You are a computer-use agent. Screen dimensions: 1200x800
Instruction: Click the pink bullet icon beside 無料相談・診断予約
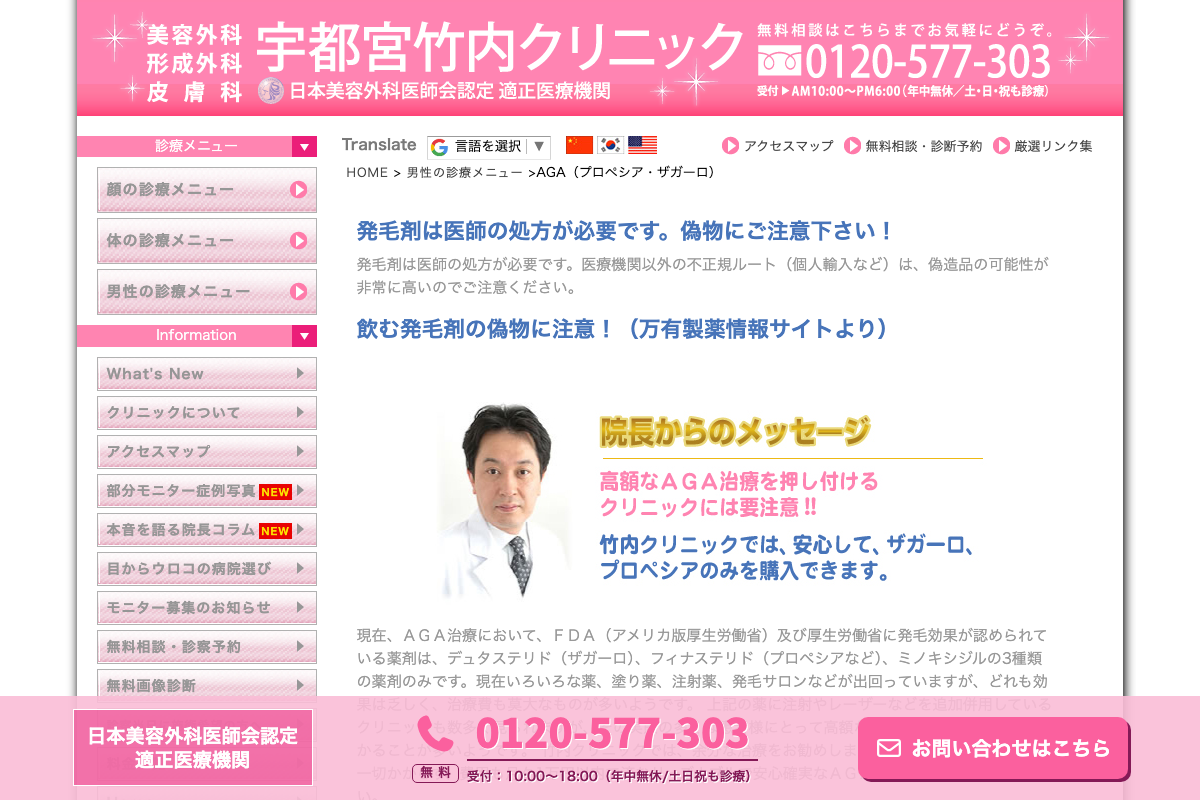point(852,146)
